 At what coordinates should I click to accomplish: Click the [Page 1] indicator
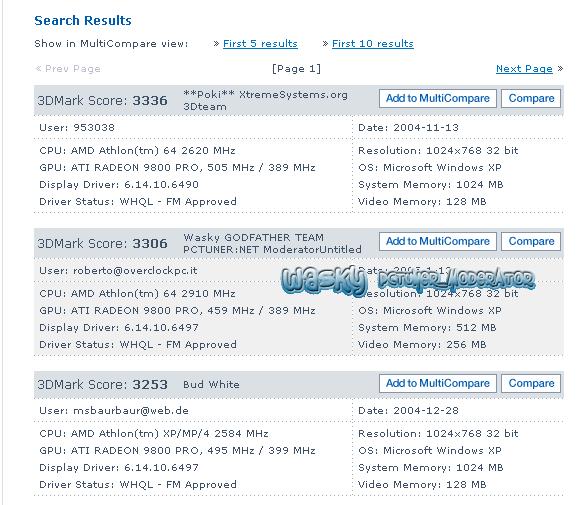click(x=296, y=69)
